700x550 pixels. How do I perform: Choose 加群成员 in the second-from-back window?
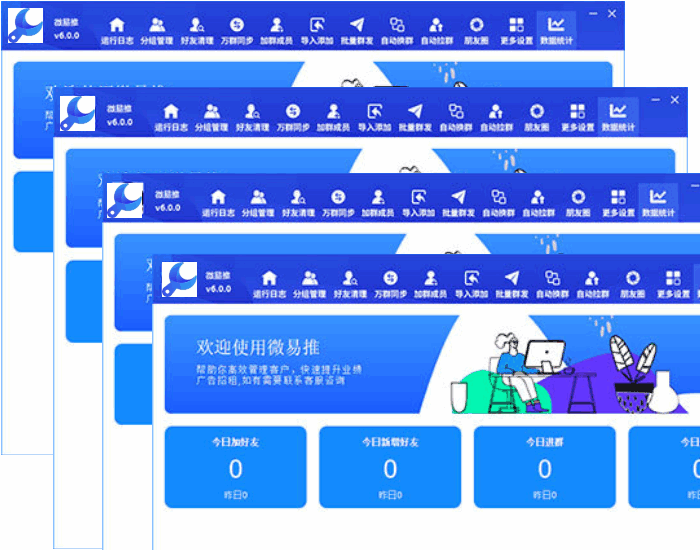(333, 117)
